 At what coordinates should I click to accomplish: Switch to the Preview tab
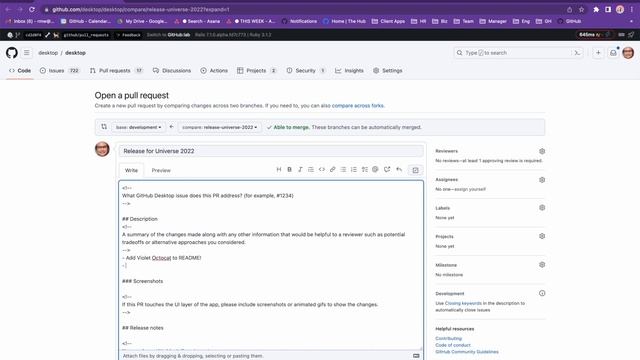pos(161,170)
